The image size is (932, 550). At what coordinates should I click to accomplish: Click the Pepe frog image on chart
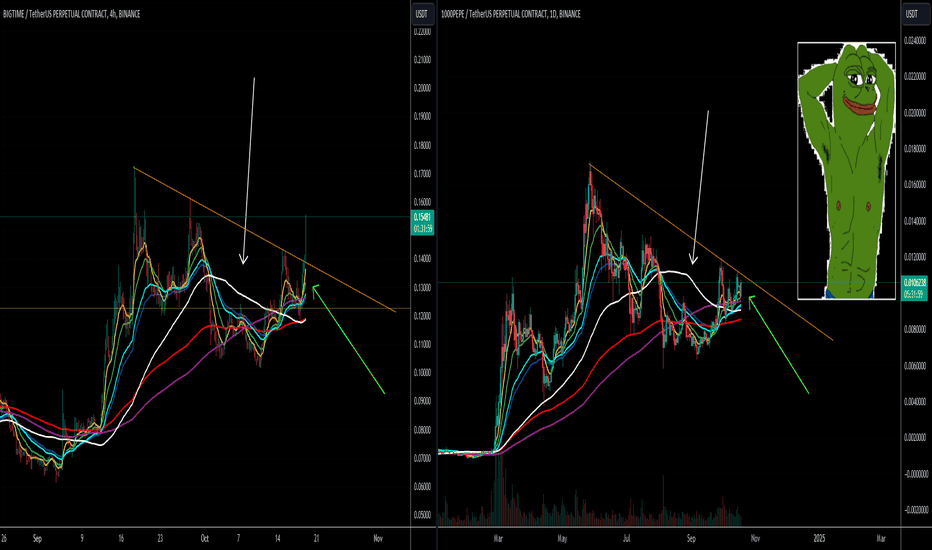(x=846, y=171)
